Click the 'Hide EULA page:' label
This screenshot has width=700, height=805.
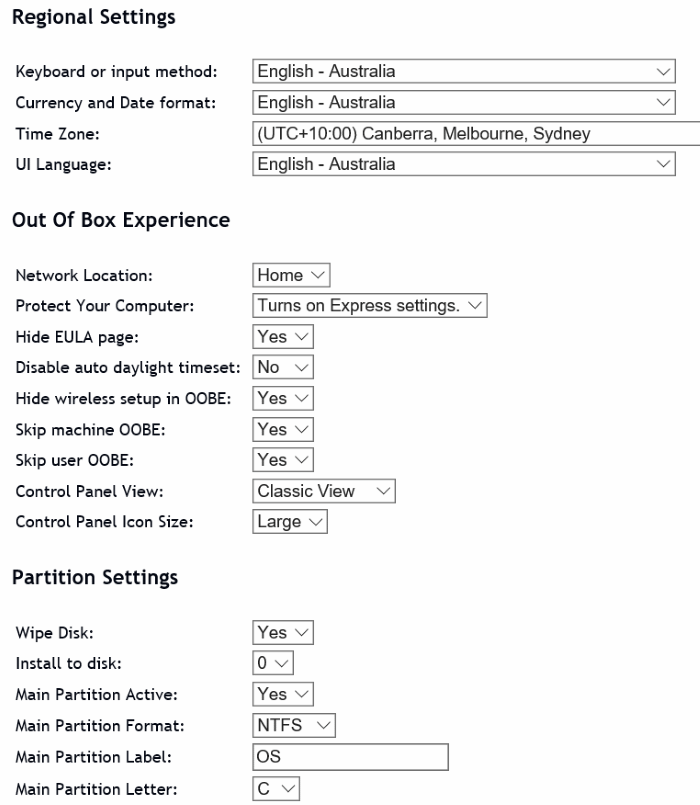coord(77,337)
